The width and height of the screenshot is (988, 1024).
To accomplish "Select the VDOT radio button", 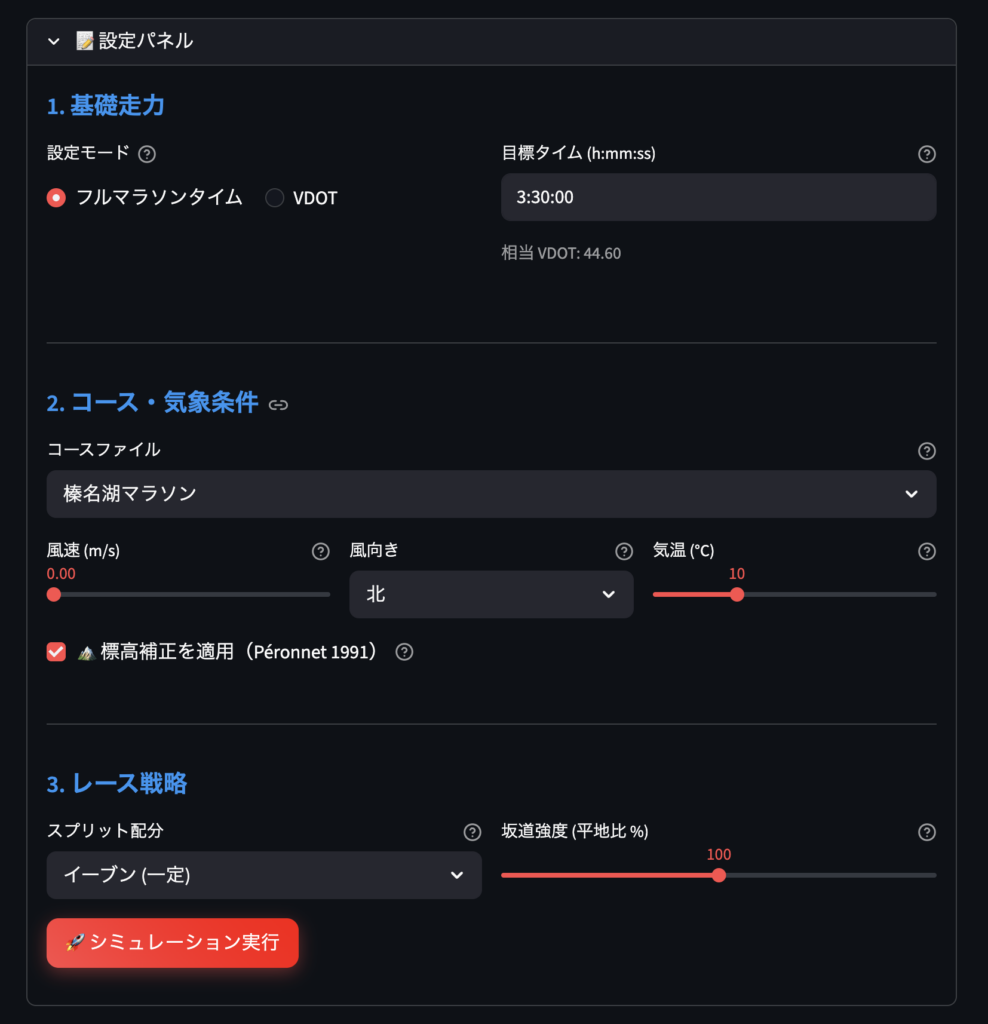I will click(275, 197).
